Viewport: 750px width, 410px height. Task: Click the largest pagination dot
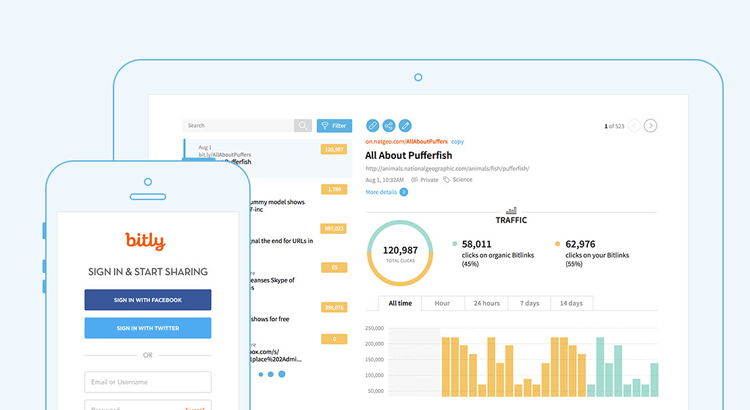coord(282,374)
